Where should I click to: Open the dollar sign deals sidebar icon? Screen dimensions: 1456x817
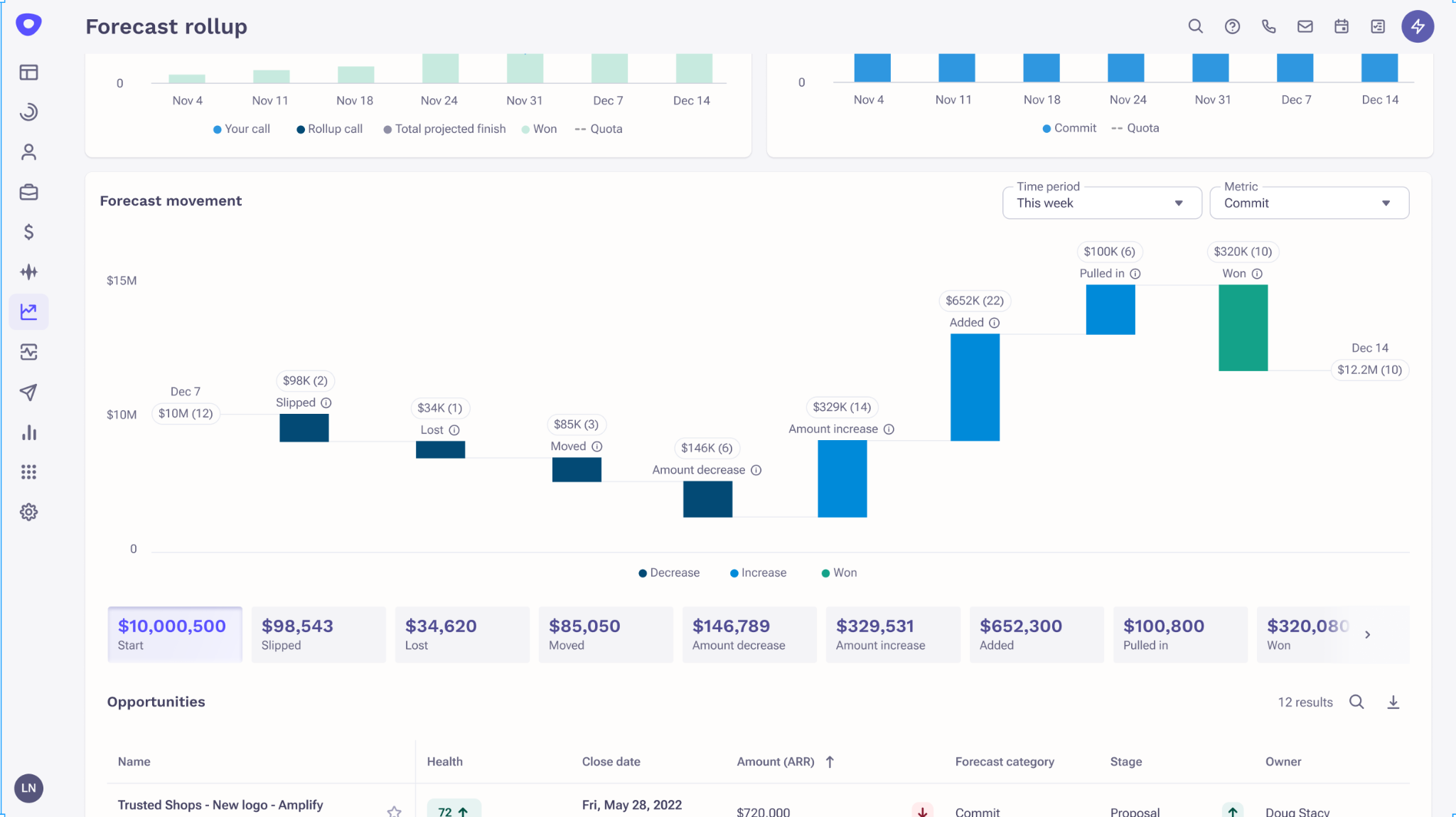coord(28,232)
